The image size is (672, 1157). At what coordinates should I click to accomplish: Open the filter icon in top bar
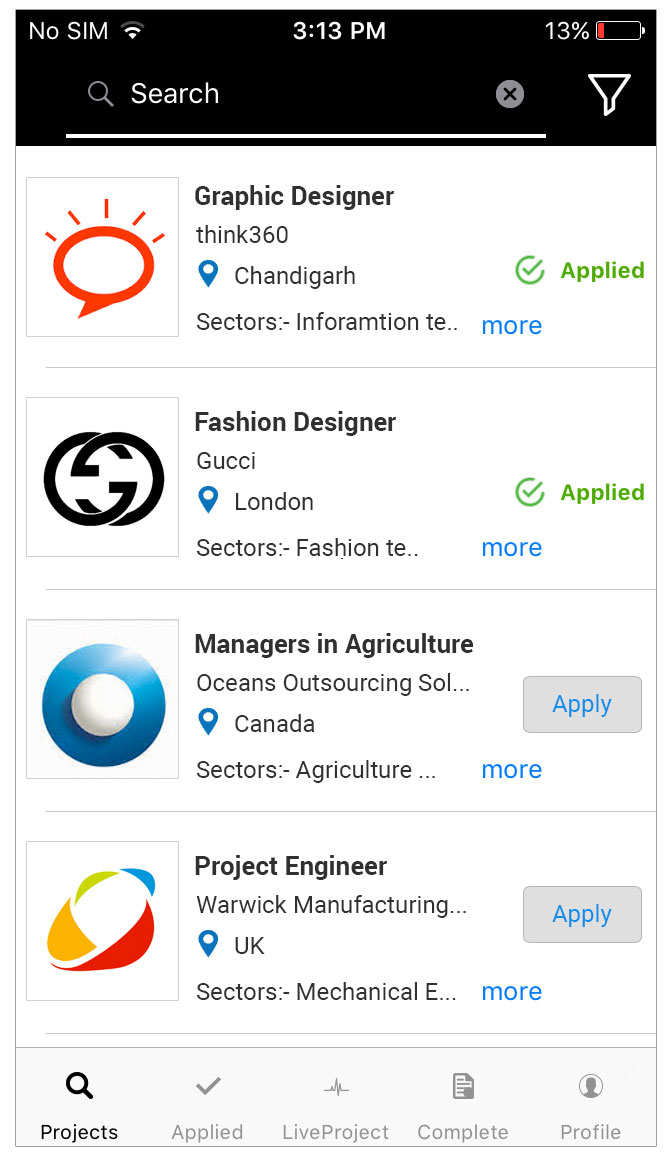pyautogui.click(x=609, y=94)
